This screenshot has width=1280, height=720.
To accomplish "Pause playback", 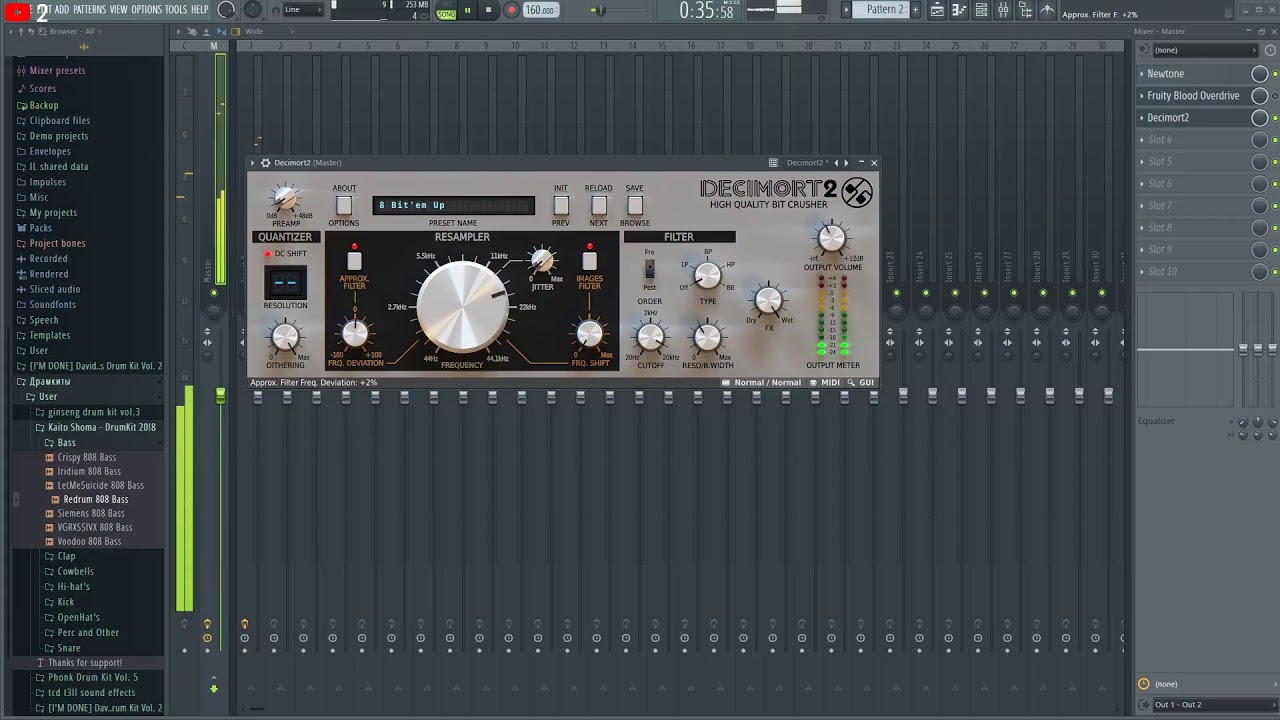I will 467,10.
